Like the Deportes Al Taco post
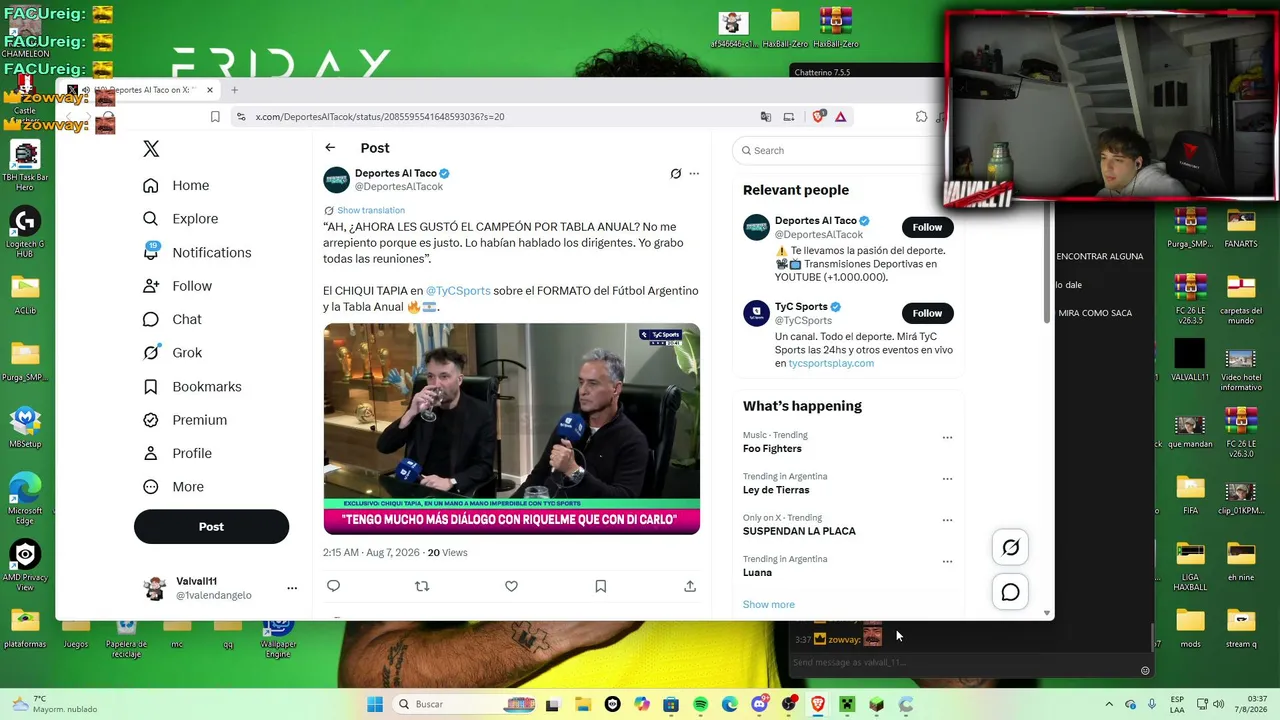The height and width of the screenshot is (720, 1280). coord(511,586)
